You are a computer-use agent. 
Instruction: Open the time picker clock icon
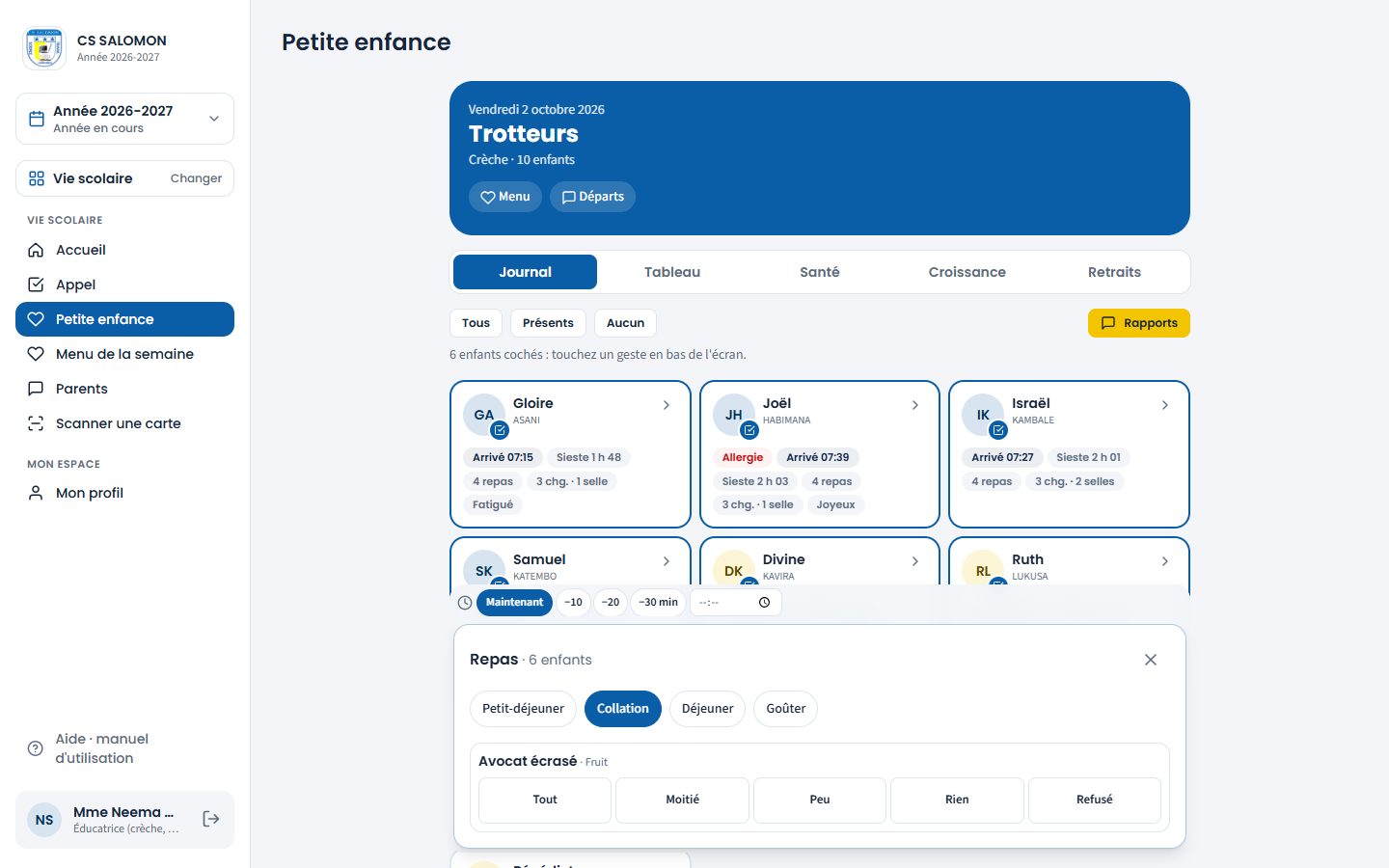[x=764, y=602]
